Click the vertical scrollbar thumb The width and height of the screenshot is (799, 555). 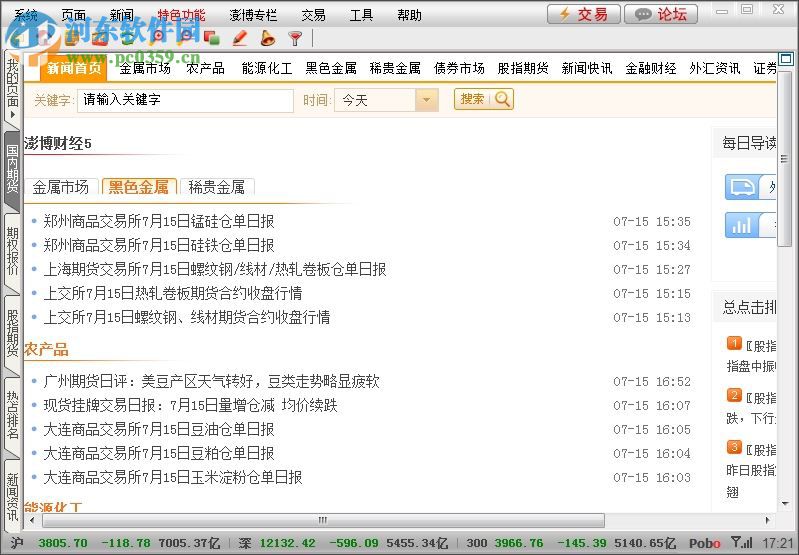[x=785, y=158]
